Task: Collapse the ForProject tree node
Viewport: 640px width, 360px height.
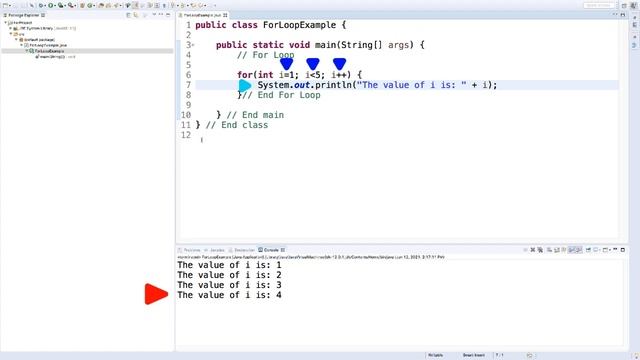Action: point(6,23)
